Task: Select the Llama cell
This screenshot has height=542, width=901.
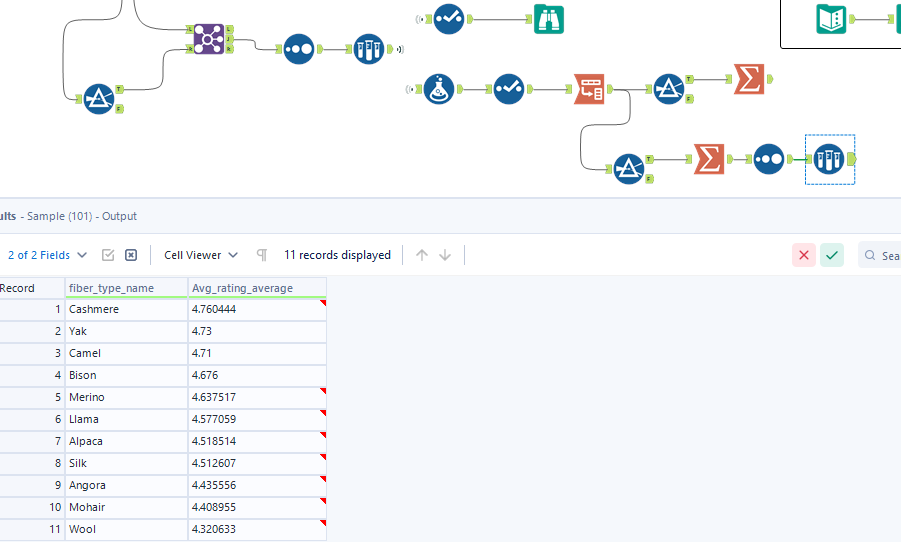Action: coord(126,419)
